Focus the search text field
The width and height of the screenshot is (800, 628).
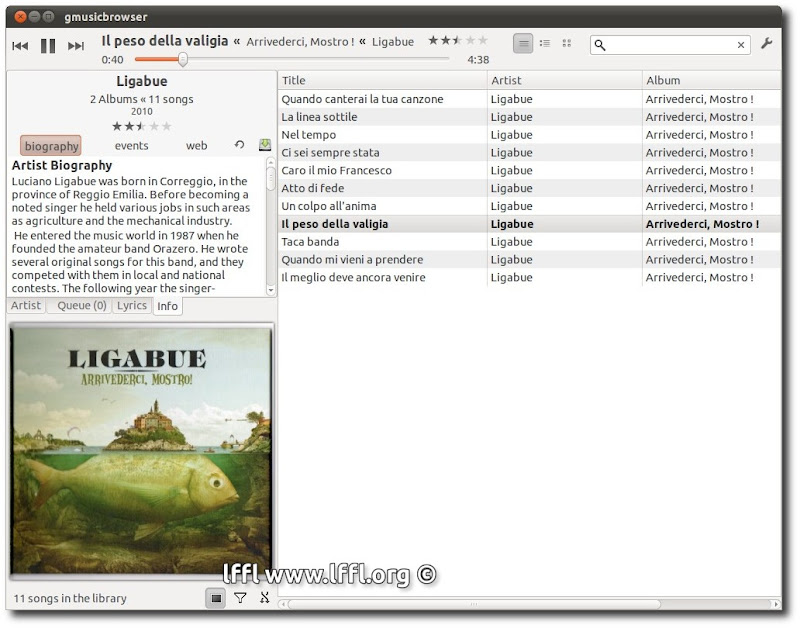[x=671, y=45]
